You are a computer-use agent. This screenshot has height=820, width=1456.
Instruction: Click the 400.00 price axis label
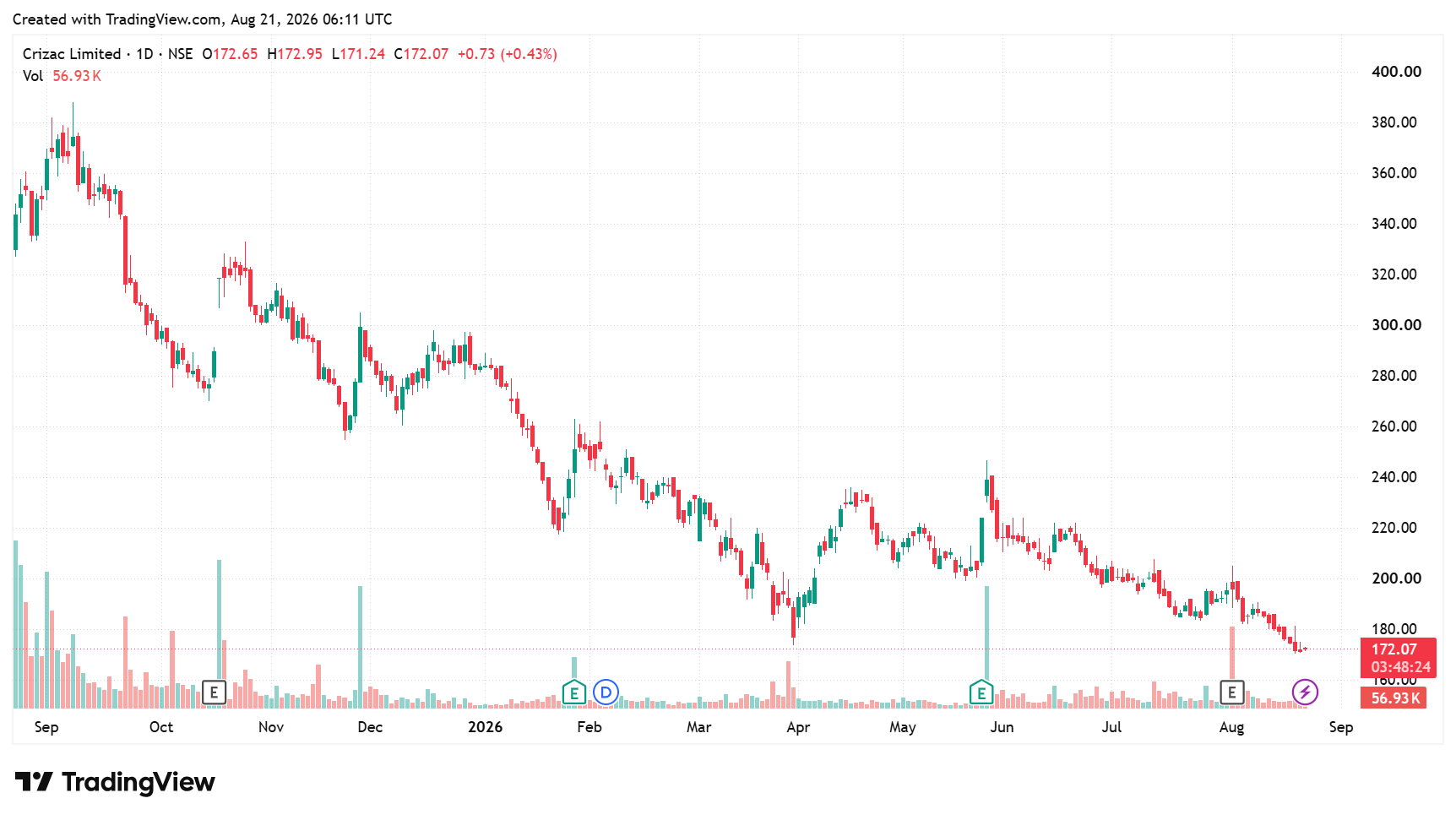coord(1396,72)
